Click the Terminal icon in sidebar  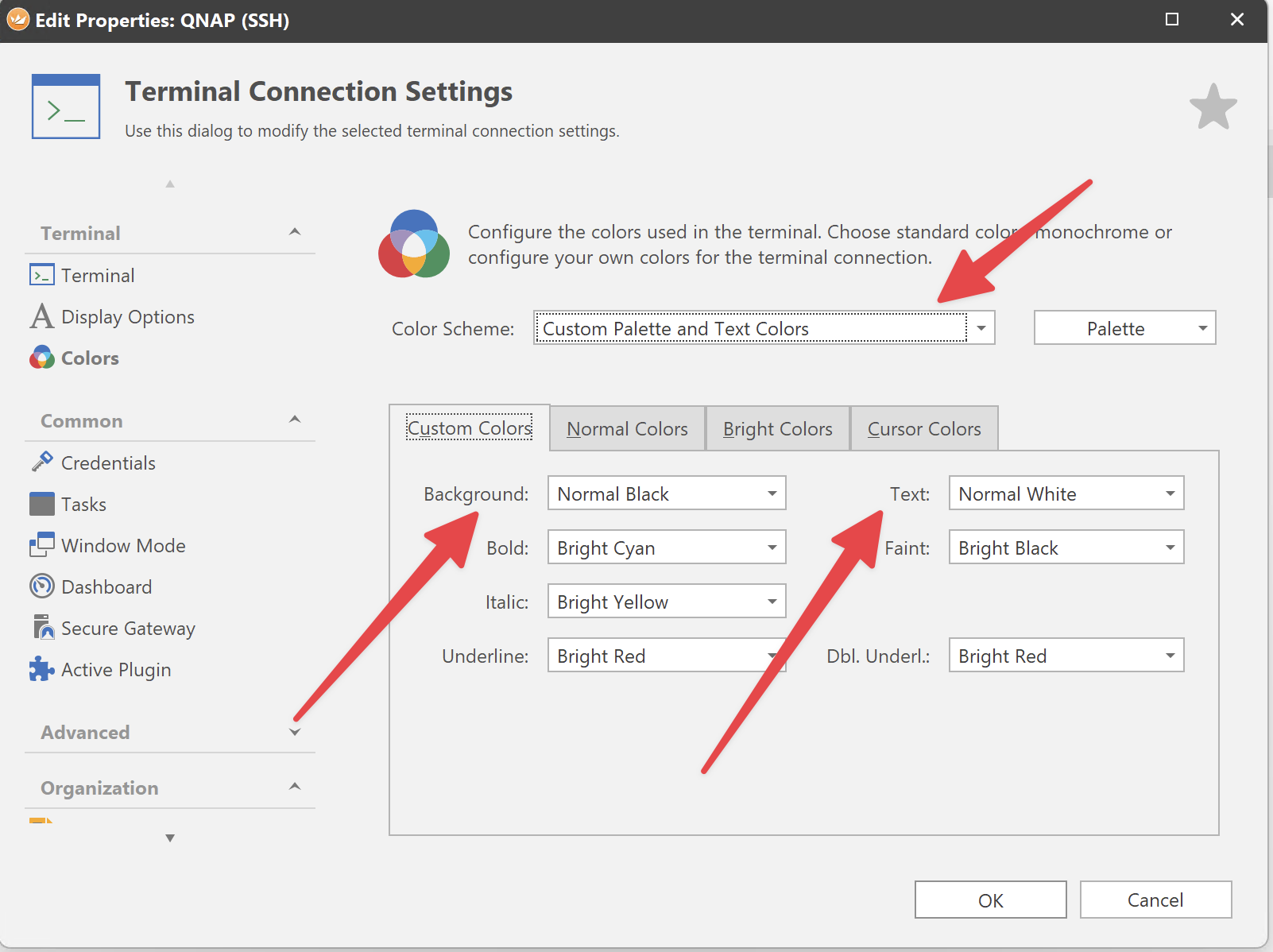pos(42,275)
